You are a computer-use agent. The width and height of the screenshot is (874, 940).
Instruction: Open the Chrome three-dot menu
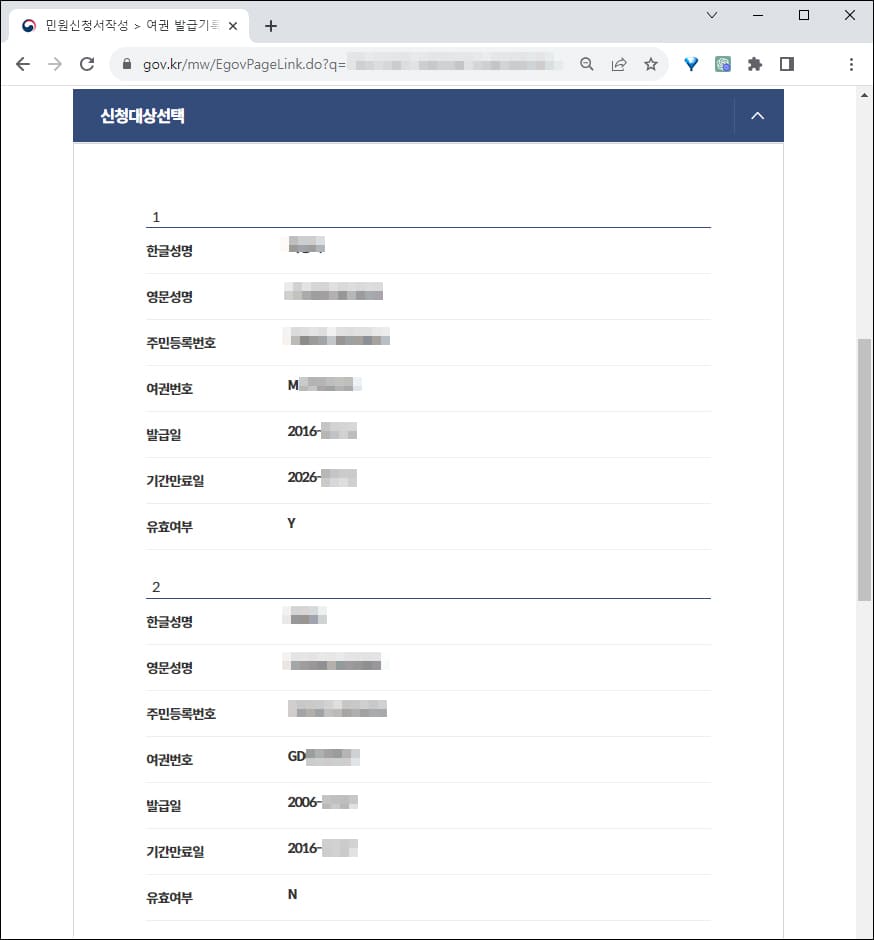point(851,63)
